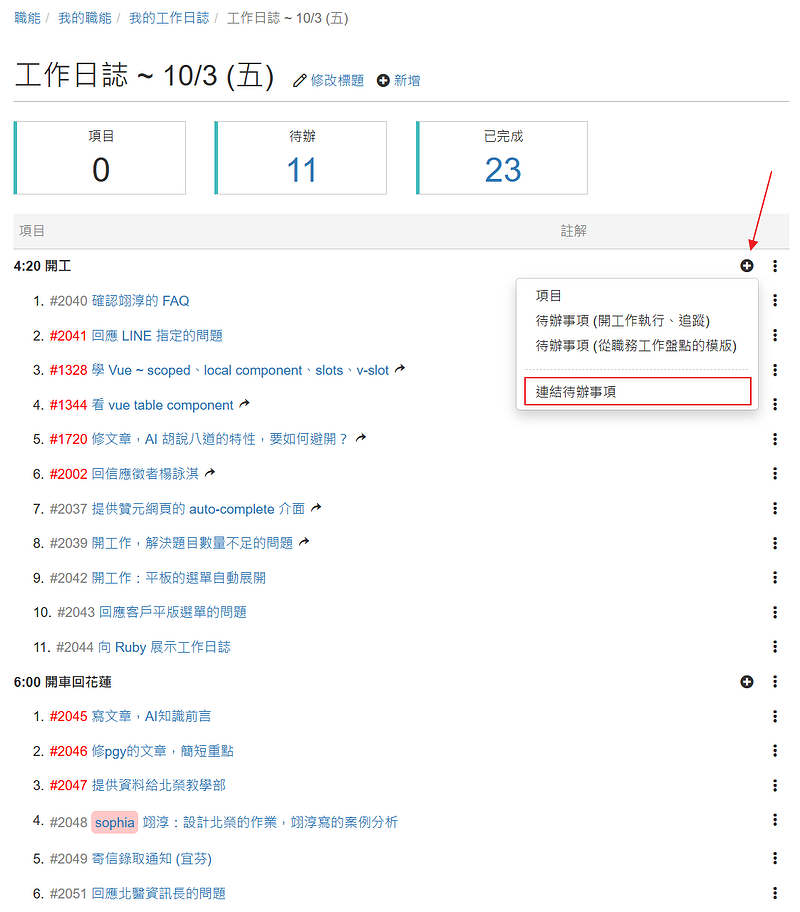The height and width of the screenshot is (912, 800).
Task: Click plus icon beside 6:00 開車回花蓮
Action: tap(746, 682)
